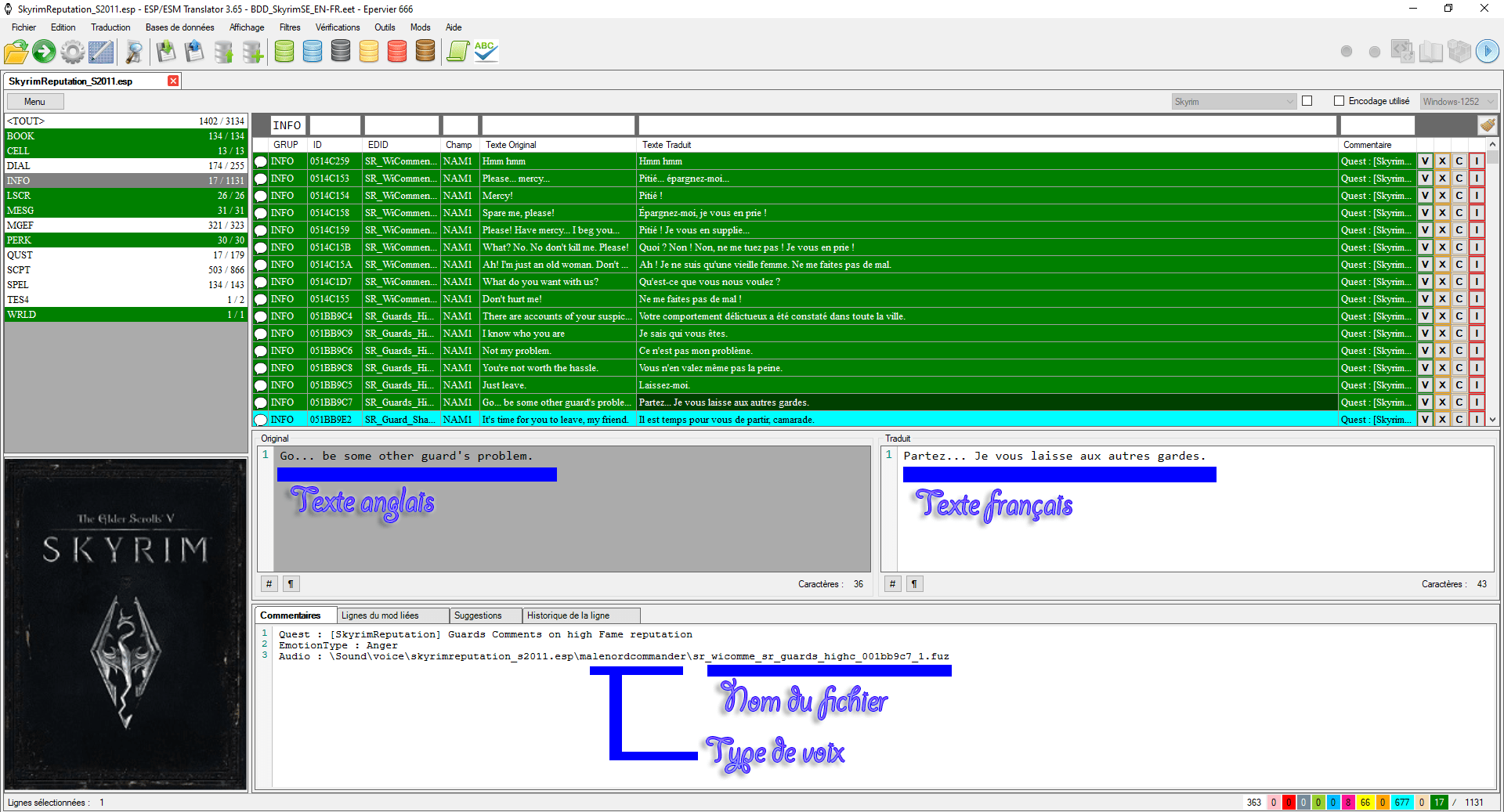Viewport: 1504px width, 812px height.
Task: Tick the Encodage utilisé checkbox
Action: 1339,101
